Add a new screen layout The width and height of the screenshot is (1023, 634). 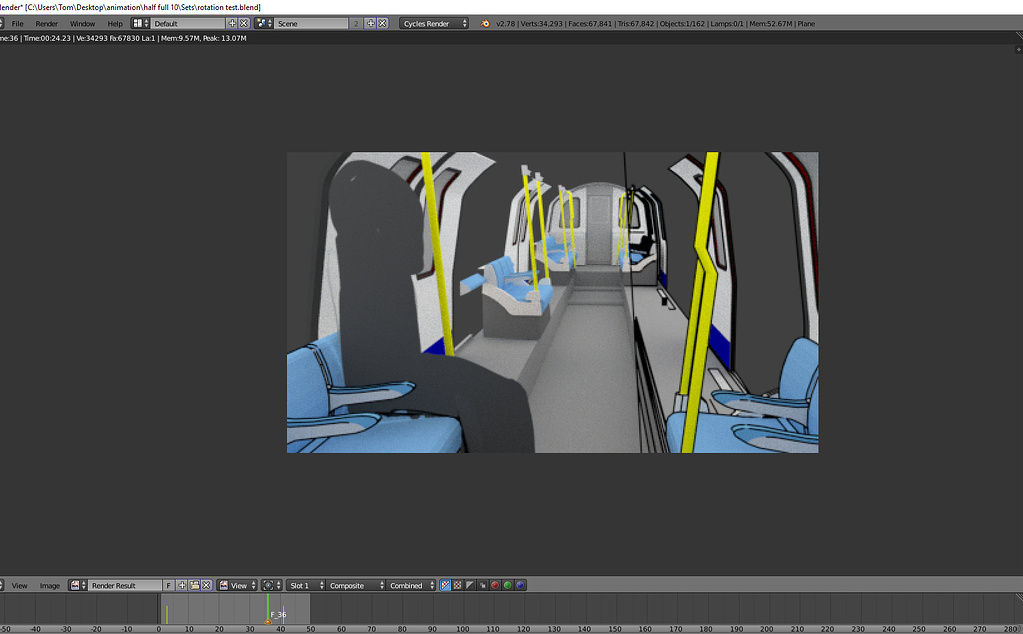click(232, 23)
